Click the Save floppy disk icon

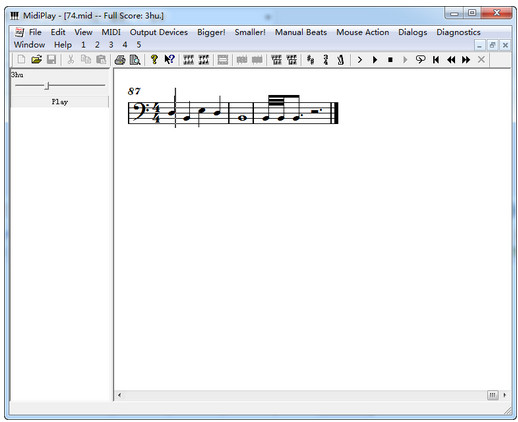(x=51, y=60)
